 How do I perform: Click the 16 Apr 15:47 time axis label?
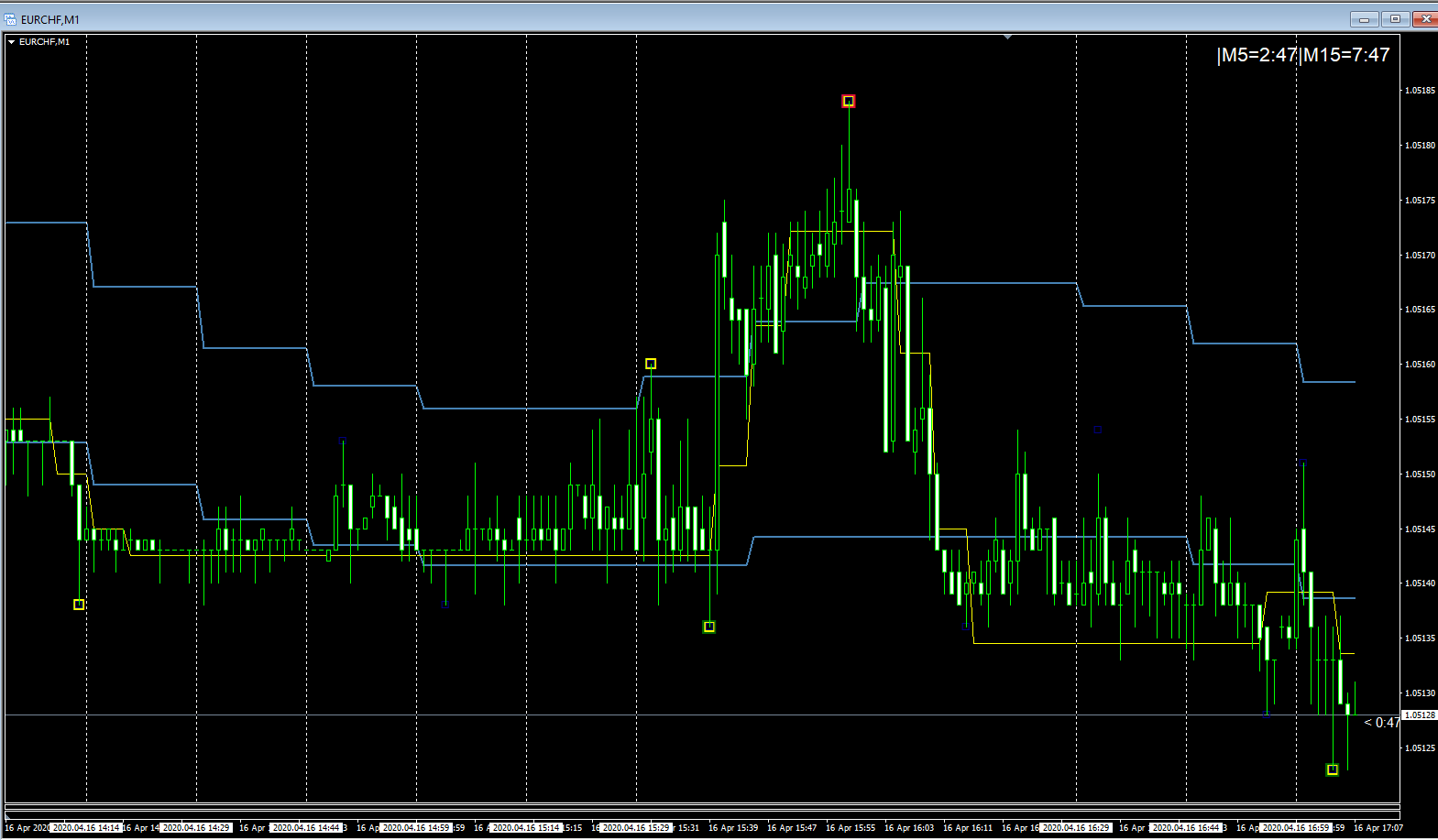coord(792,828)
